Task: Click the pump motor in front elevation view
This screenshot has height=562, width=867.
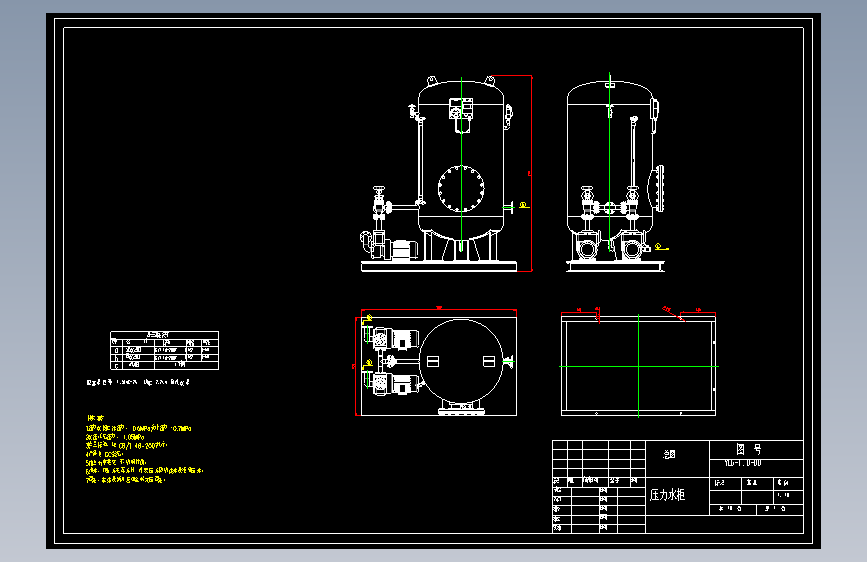Action: [404, 249]
